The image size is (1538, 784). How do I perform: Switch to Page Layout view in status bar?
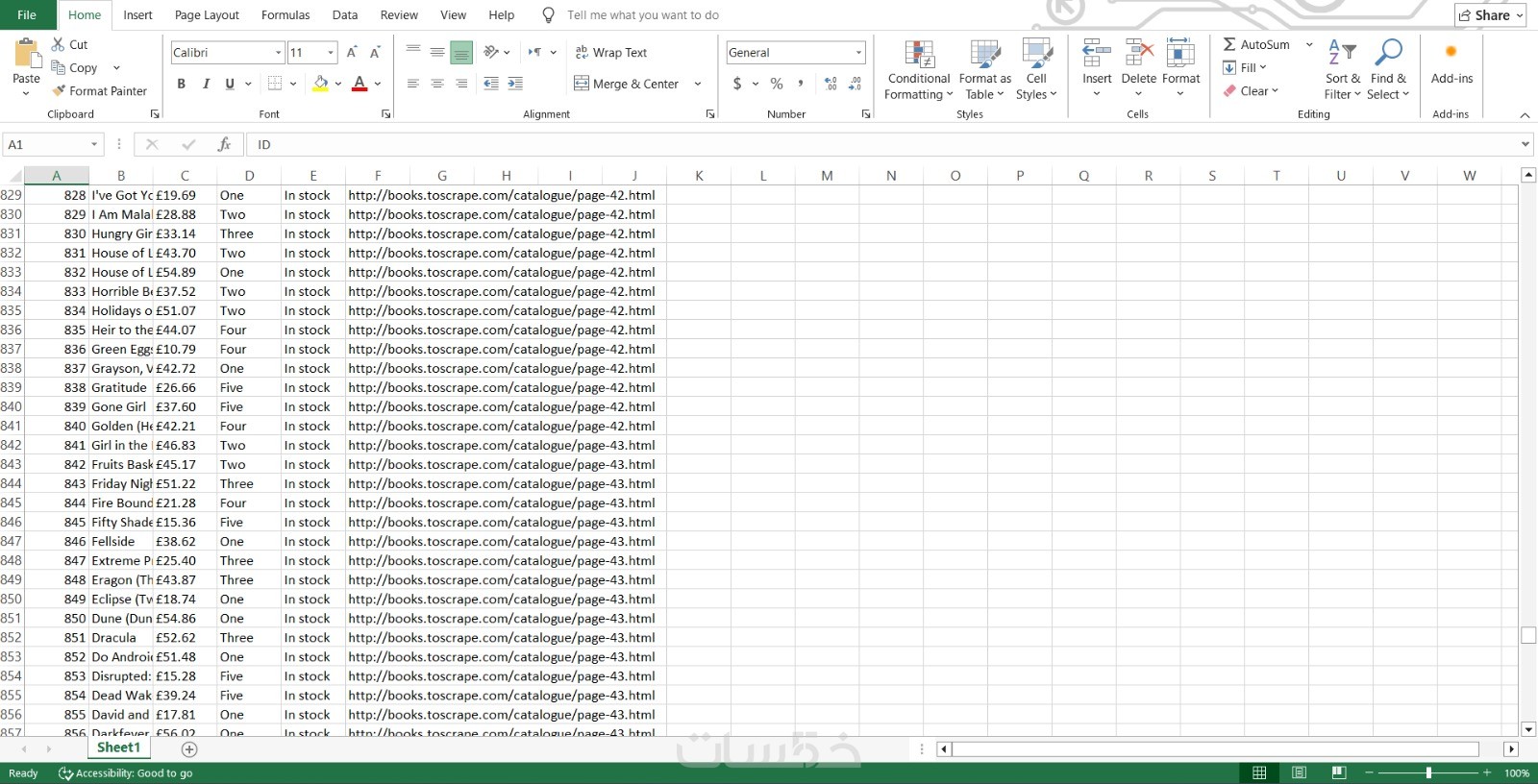tap(1299, 773)
